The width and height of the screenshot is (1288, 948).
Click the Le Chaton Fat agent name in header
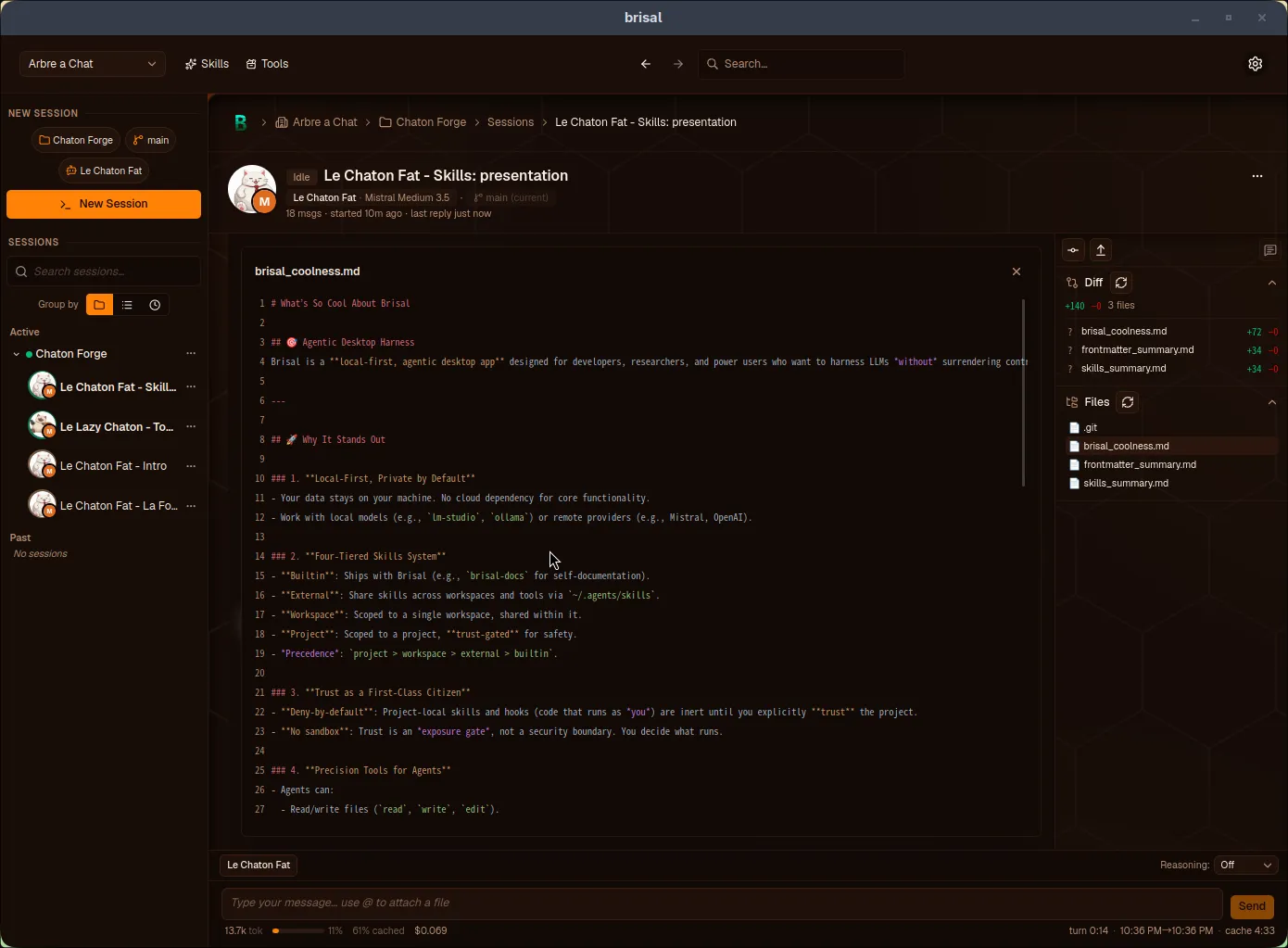pyautogui.click(x=324, y=197)
